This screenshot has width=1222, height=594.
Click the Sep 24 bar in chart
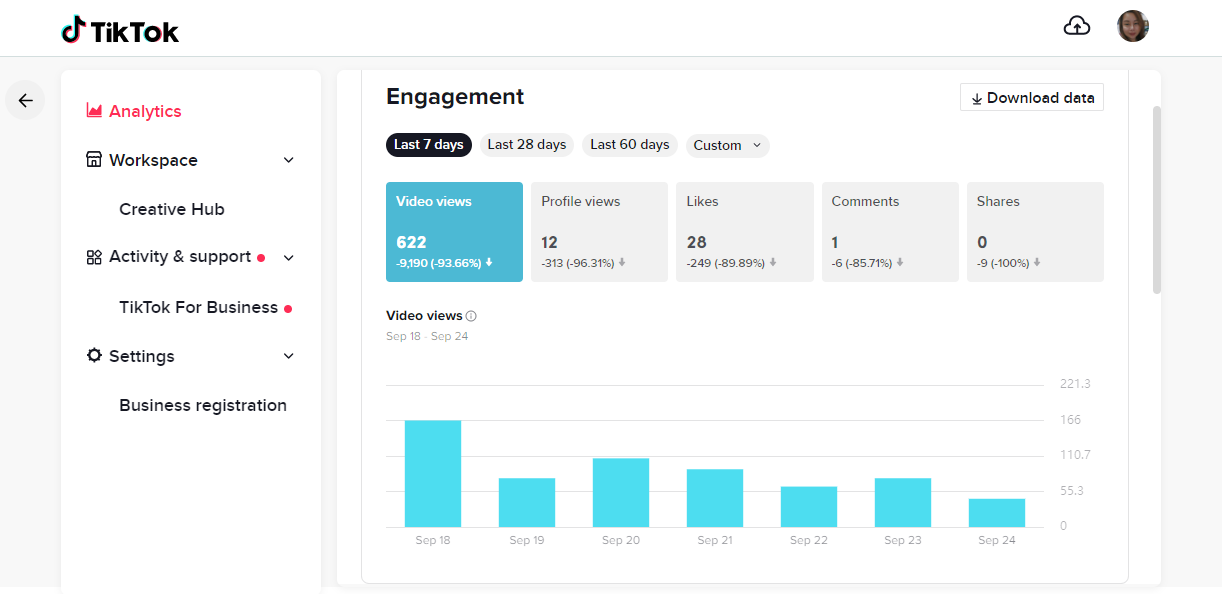997,513
